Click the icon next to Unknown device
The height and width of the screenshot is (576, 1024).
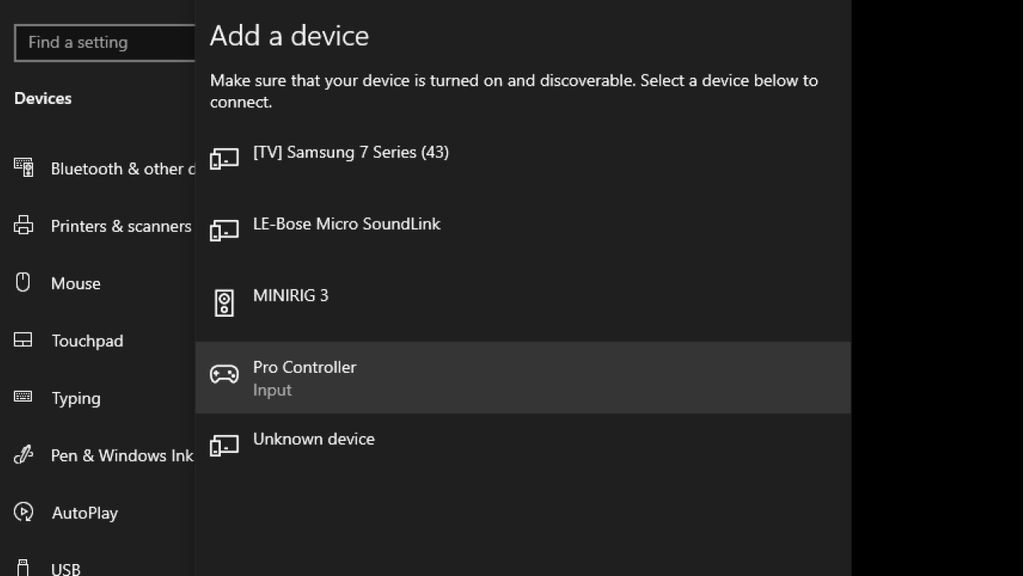222,445
